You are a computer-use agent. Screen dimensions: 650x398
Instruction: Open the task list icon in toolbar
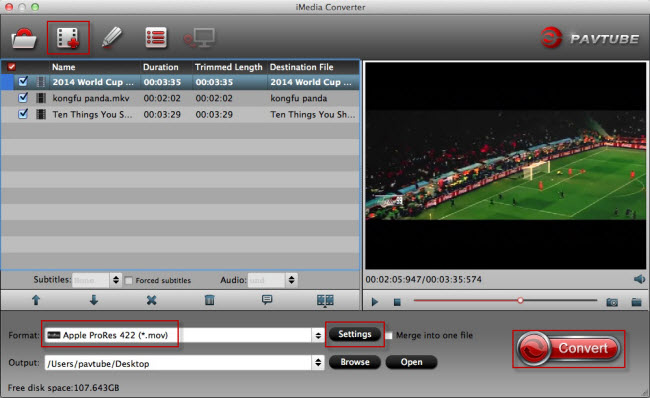(156, 38)
